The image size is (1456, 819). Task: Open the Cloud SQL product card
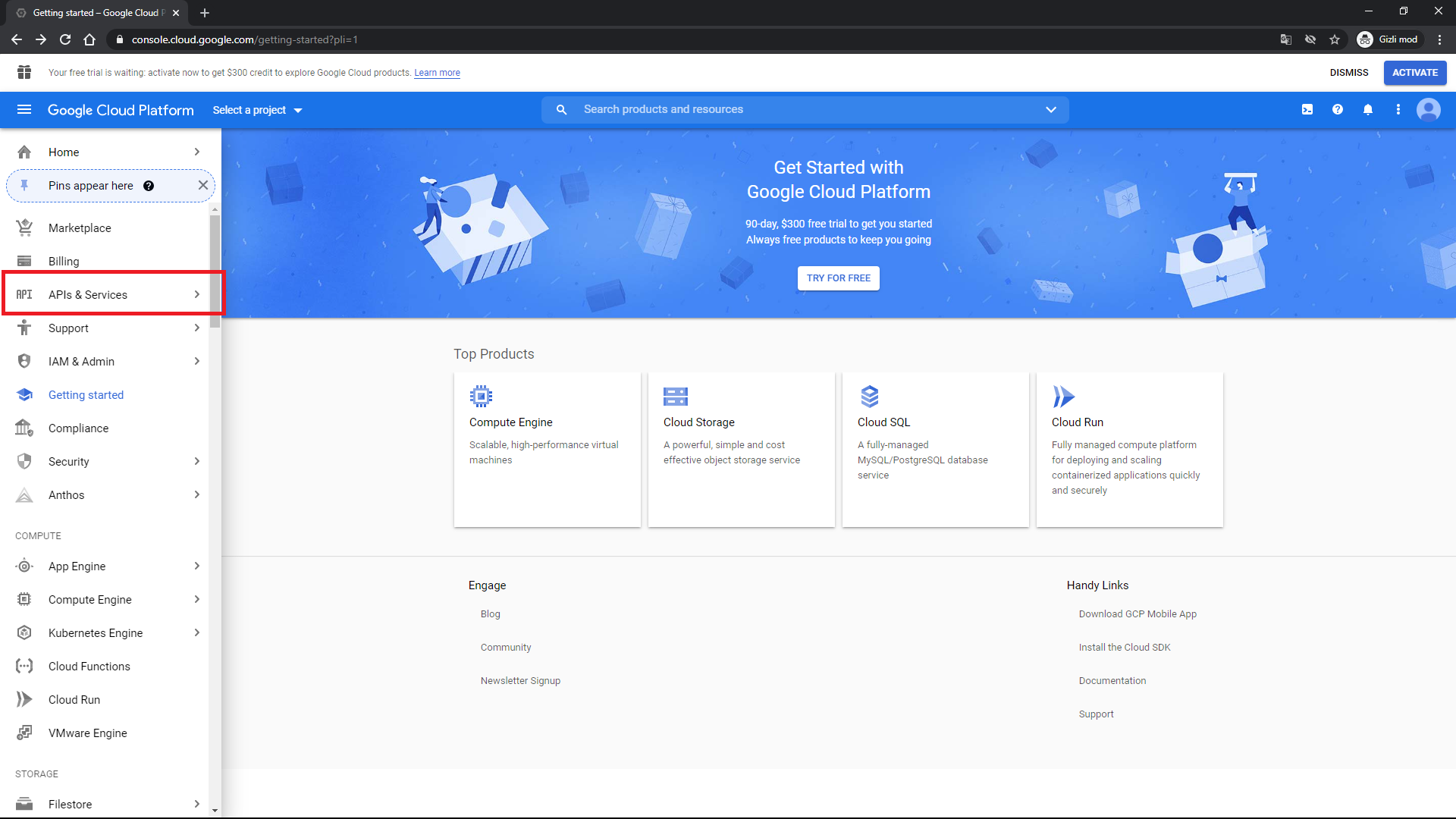click(x=936, y=450)
